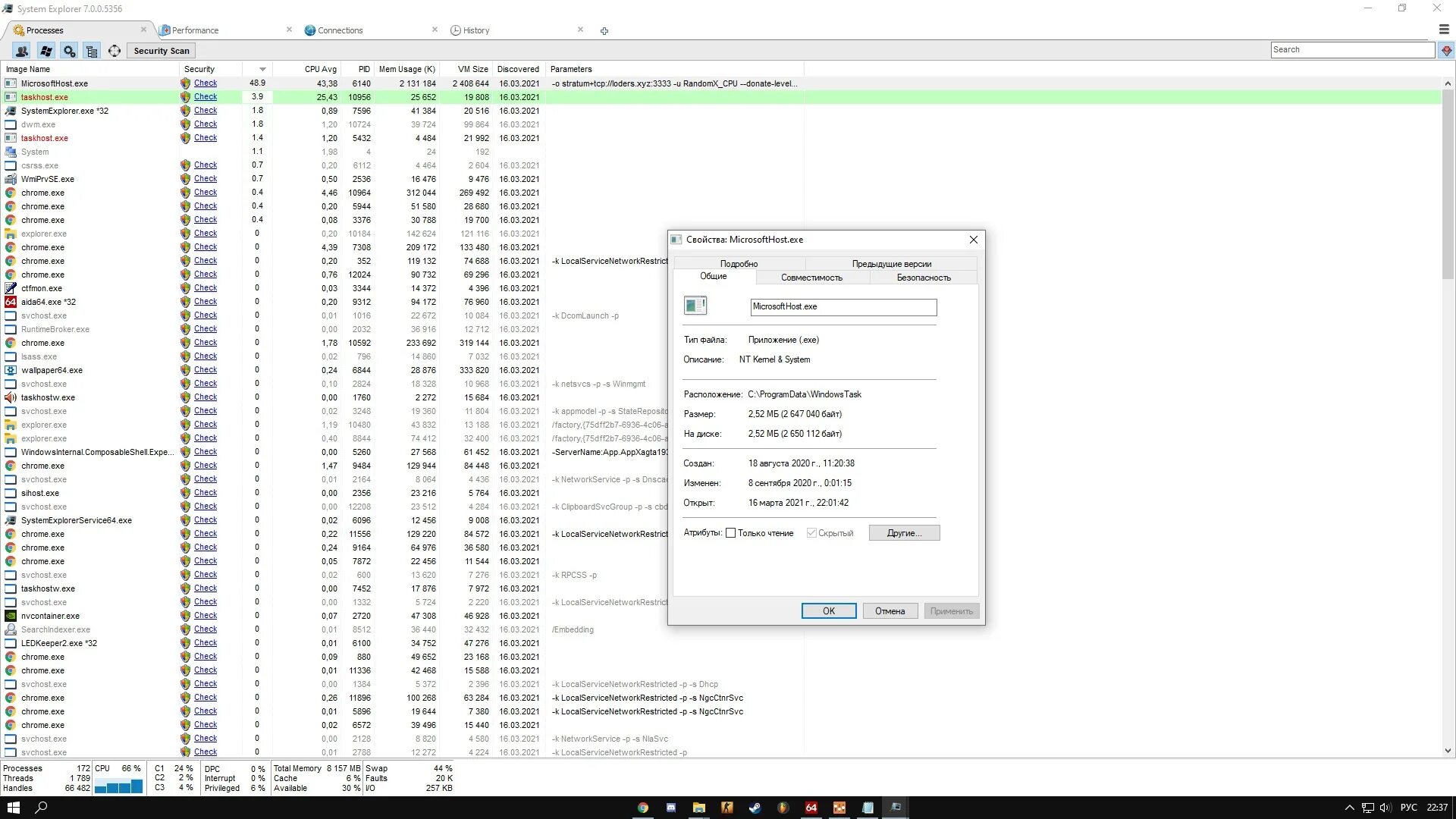
Task: Toggle the show users' processes toolbar icon
Action: (x=22, y=51)
